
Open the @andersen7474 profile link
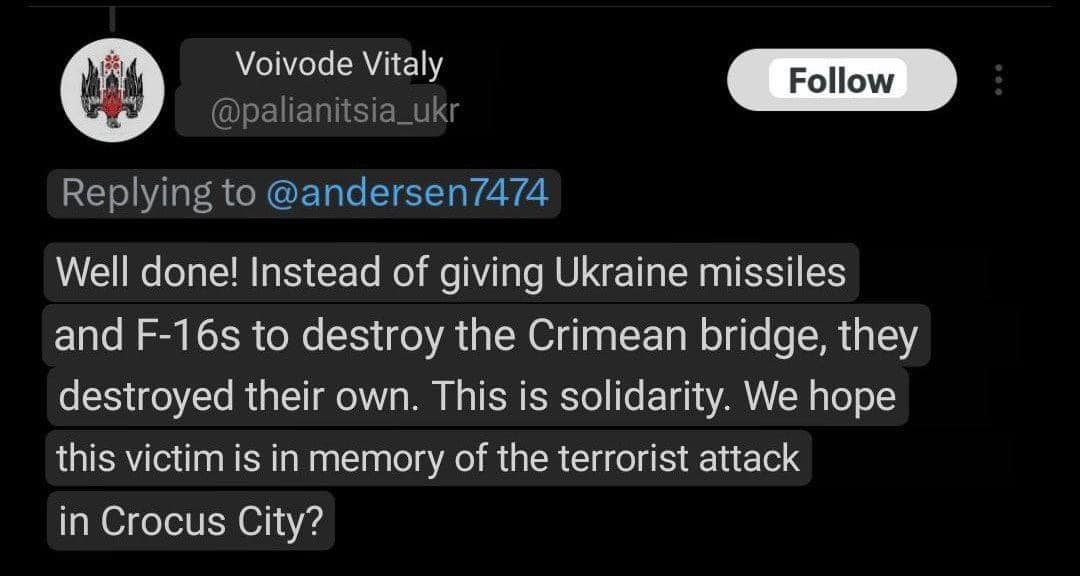407,193
